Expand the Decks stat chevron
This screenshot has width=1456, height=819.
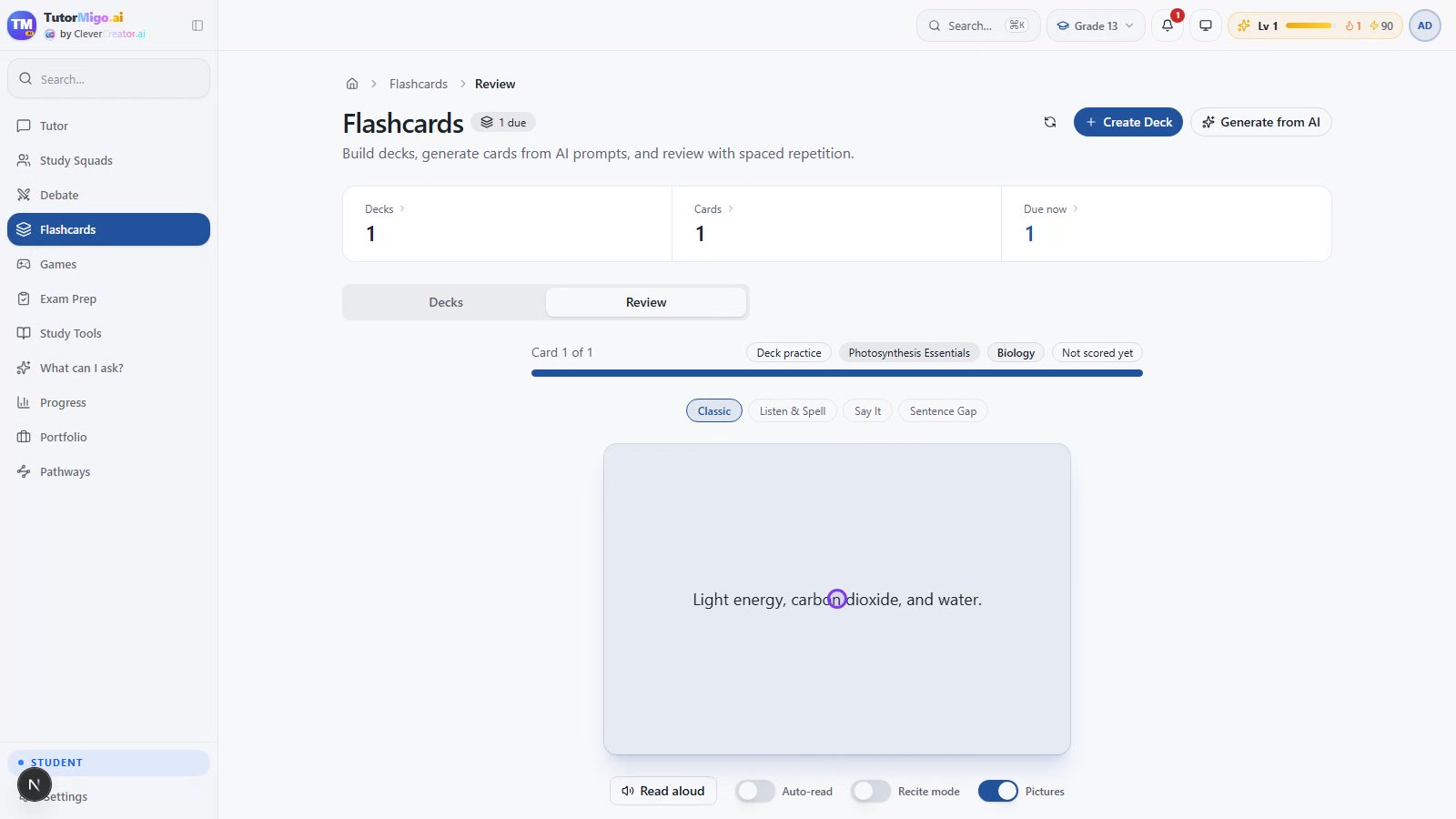coord(402,209)
